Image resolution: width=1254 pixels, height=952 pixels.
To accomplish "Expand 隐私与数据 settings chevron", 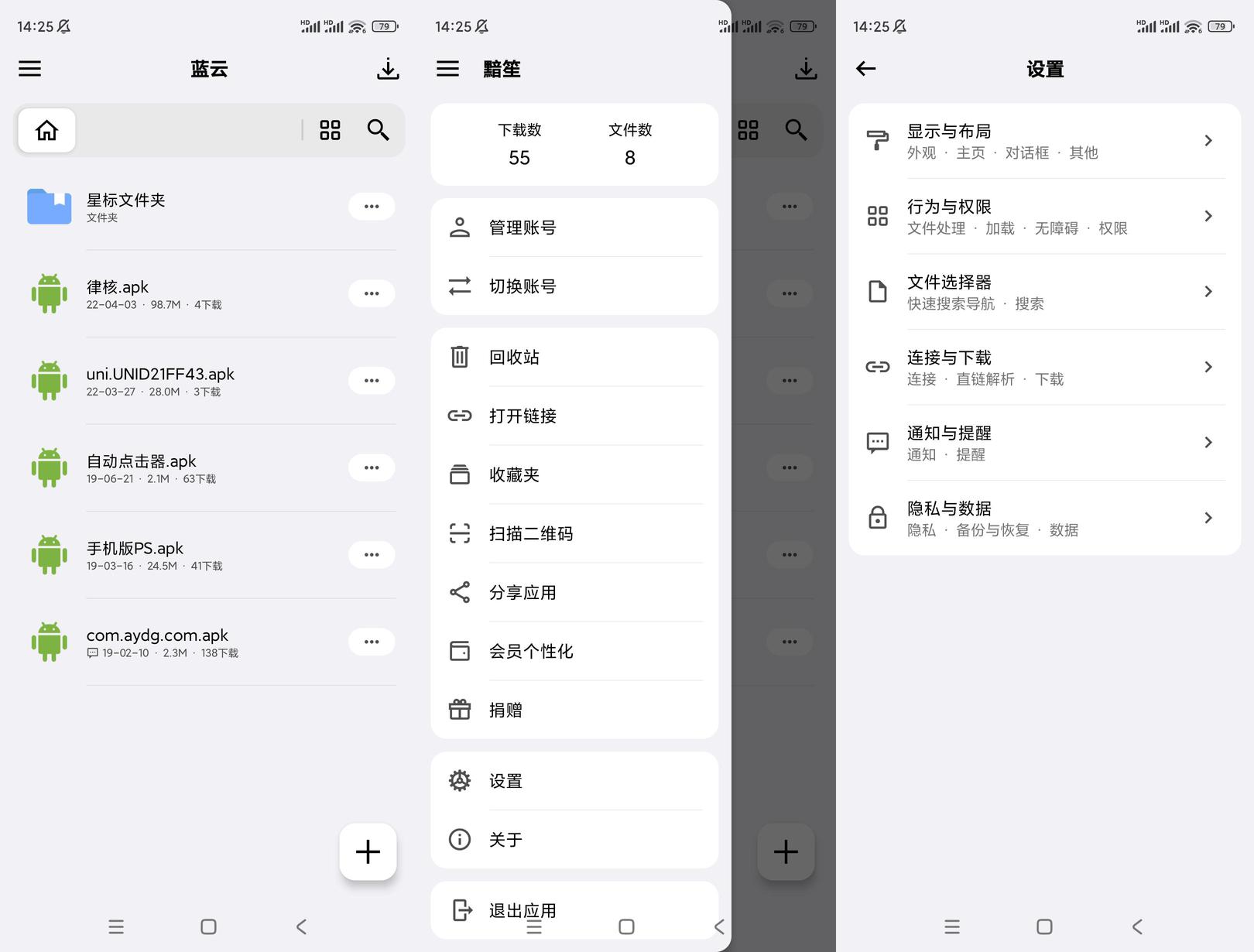I will pyautogui.click(x=1208, y=518).
